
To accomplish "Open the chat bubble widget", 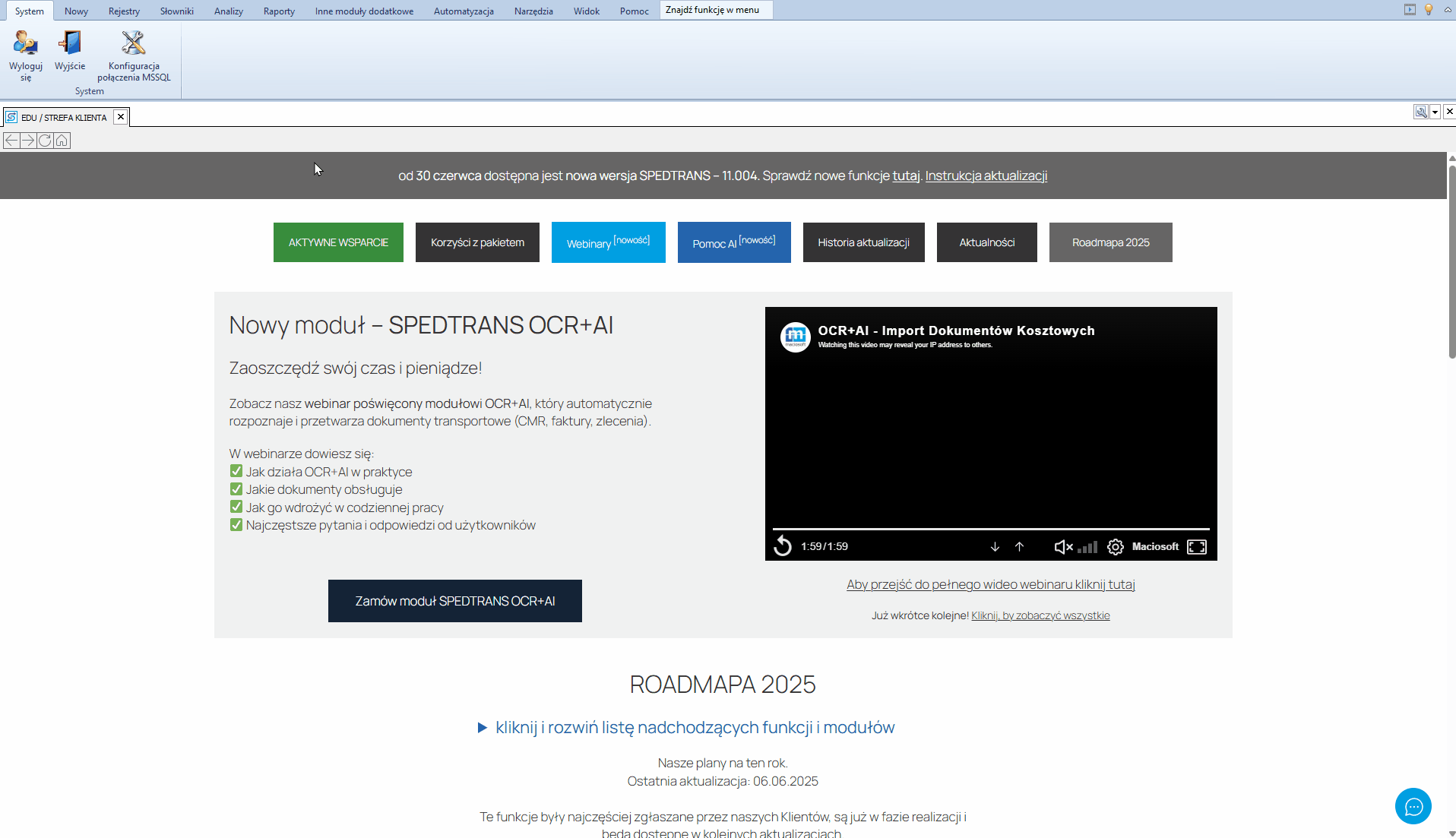I will (x=1413, y=806).
